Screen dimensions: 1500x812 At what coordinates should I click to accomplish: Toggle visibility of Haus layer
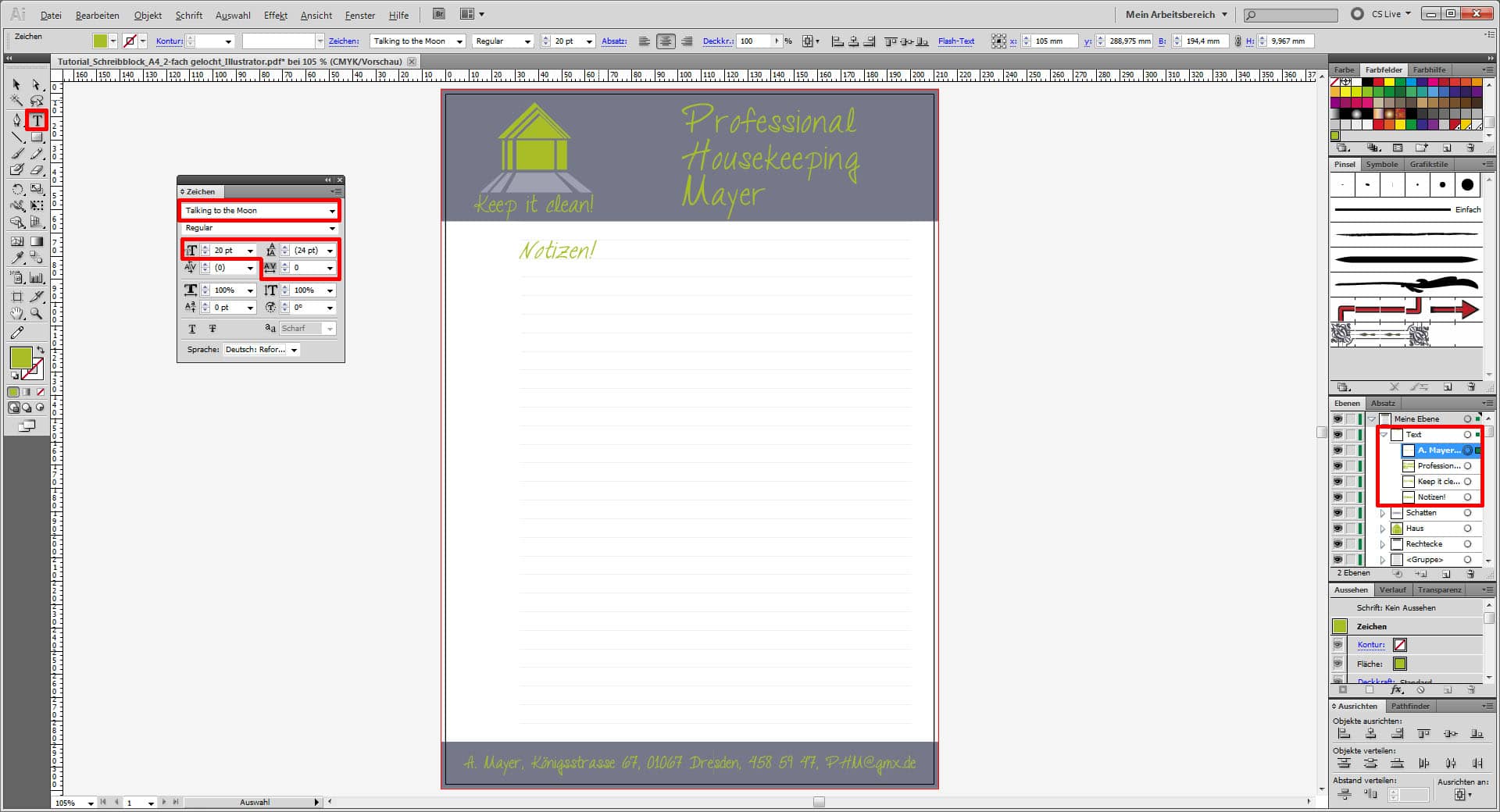pyautogui.click(x=1337, y=529)
